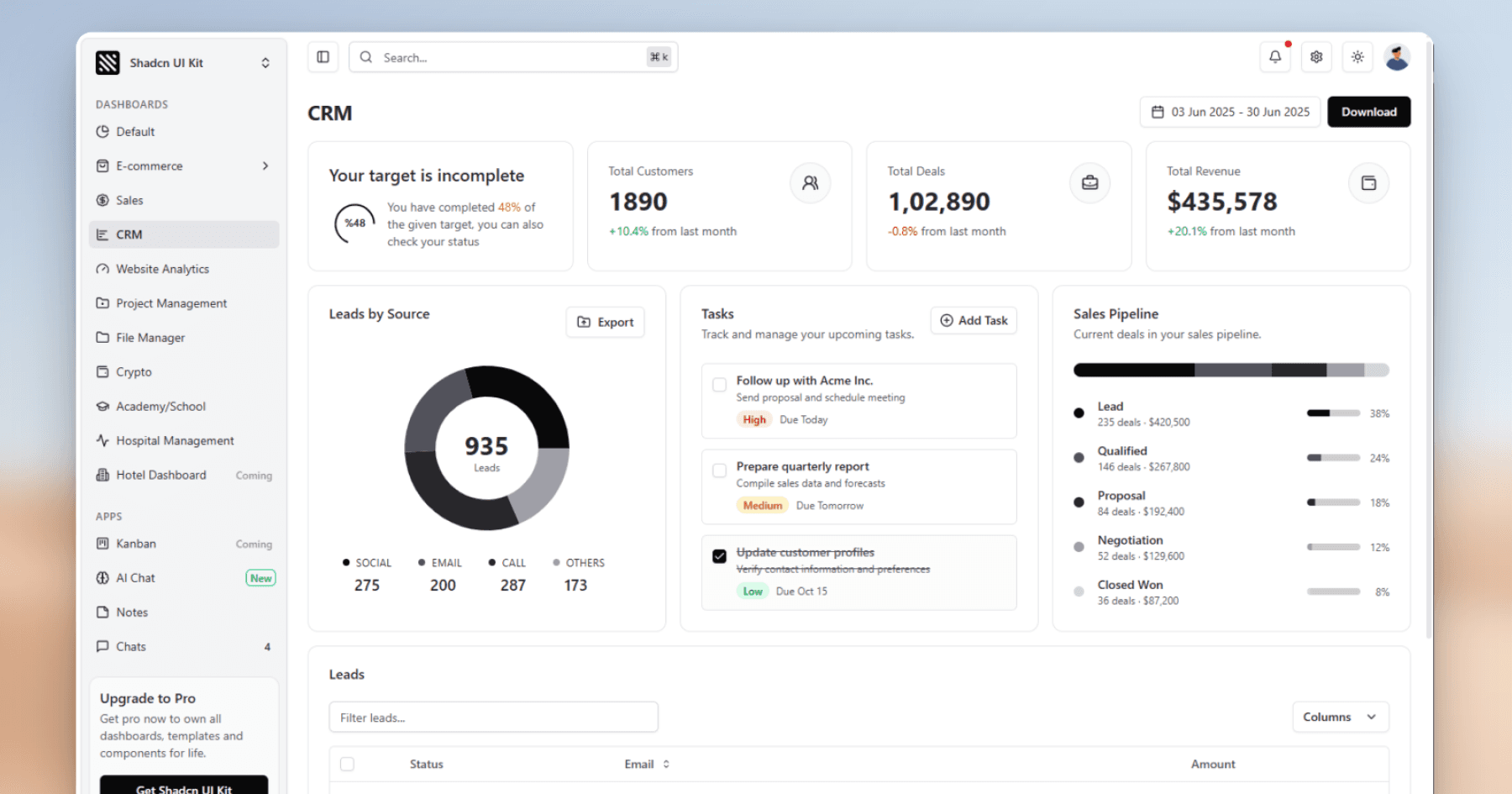Screen dimensions: 1512x794
Task: Select the Prepare quarterly report checkbox
Action: click(x=719, y=471)
